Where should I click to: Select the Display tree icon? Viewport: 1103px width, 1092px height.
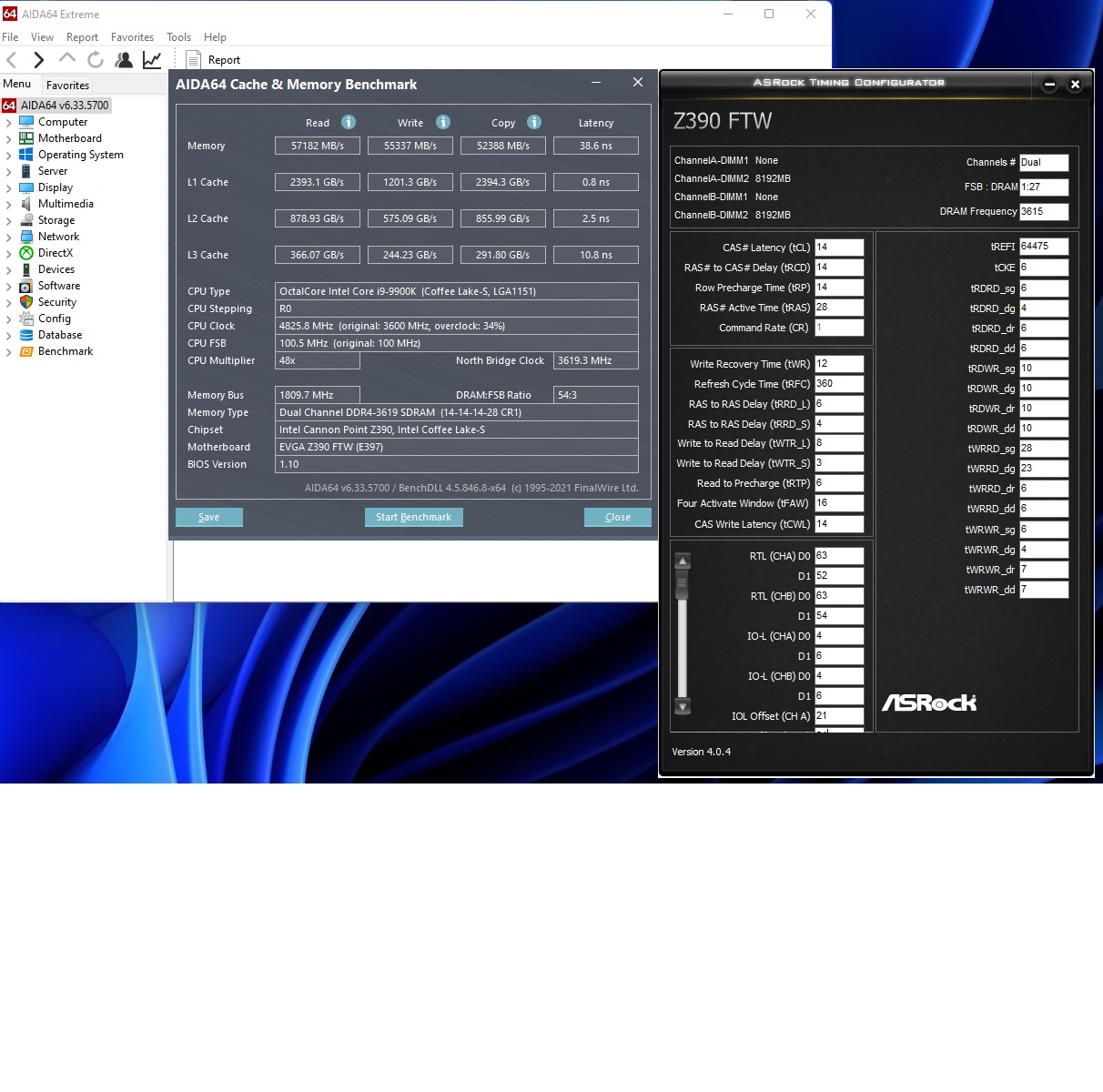tap(26, 187)
